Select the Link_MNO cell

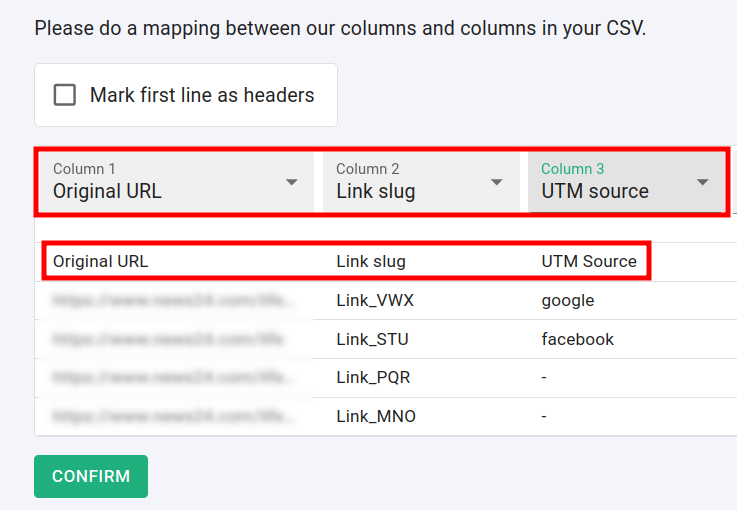point(376,416)
